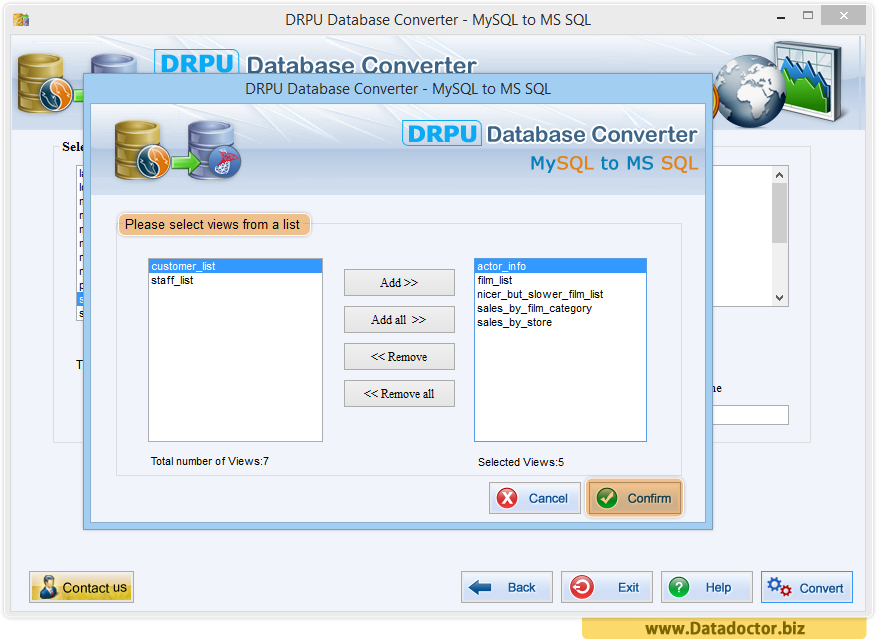Open Contact us in main window
877x639 pixels.
click(x=82, y=587)
